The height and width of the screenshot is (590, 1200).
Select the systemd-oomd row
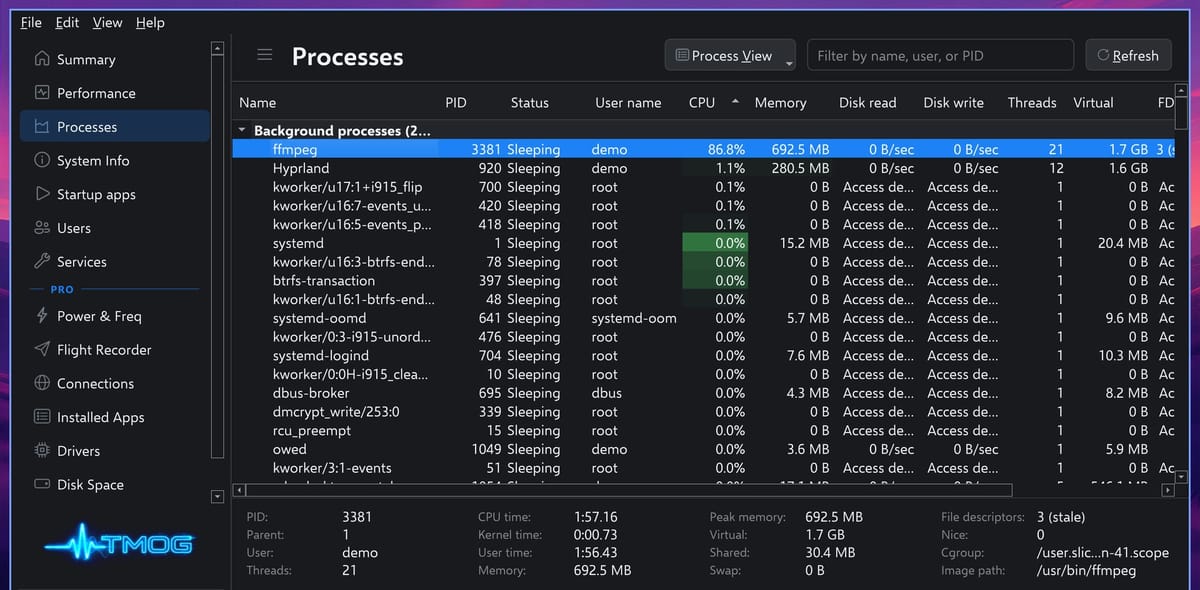click(x=704, y=318)
